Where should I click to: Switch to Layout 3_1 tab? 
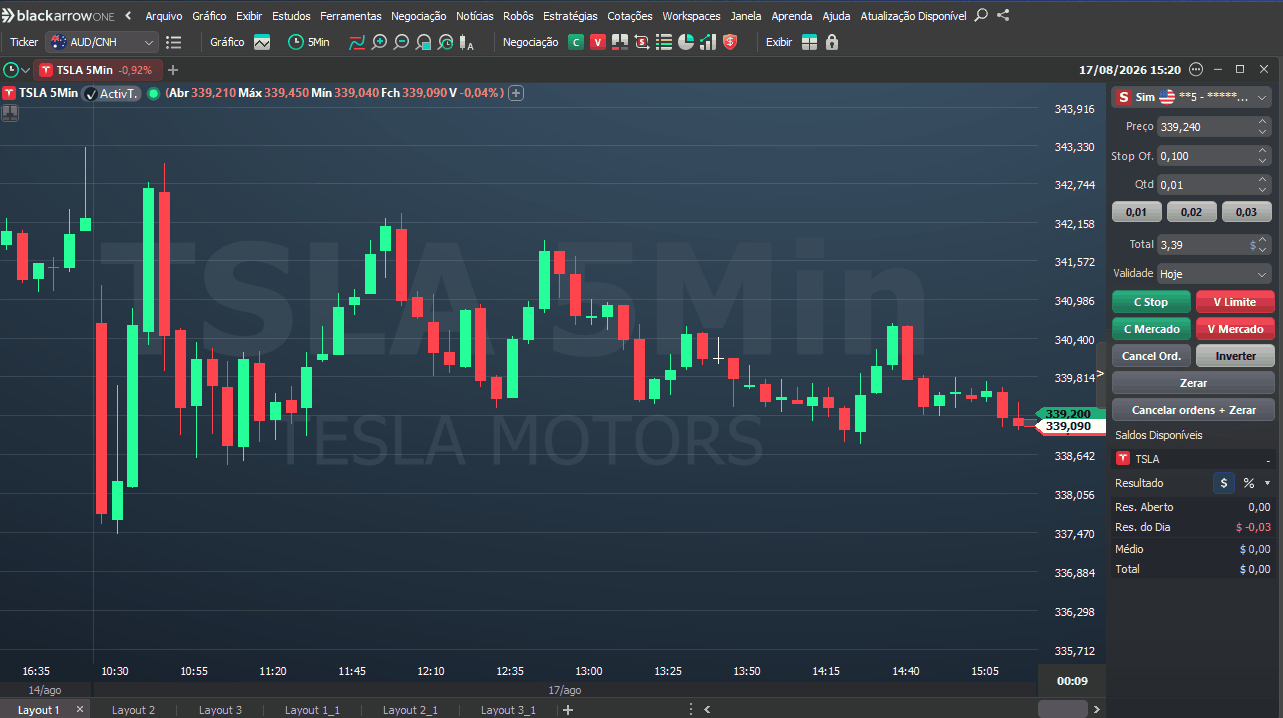(508, 710)
